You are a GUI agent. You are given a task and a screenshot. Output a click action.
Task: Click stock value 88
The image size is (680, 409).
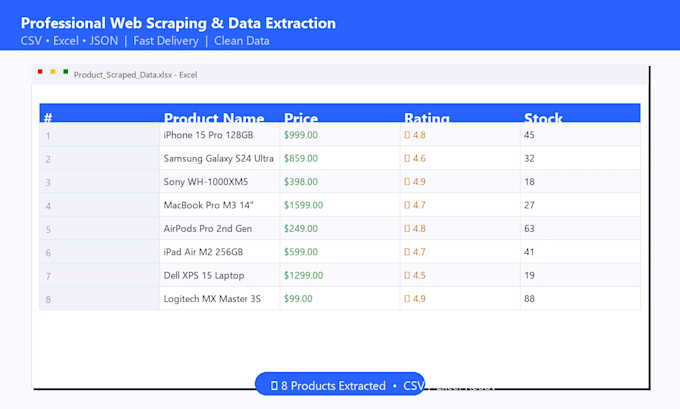[529, 299]
